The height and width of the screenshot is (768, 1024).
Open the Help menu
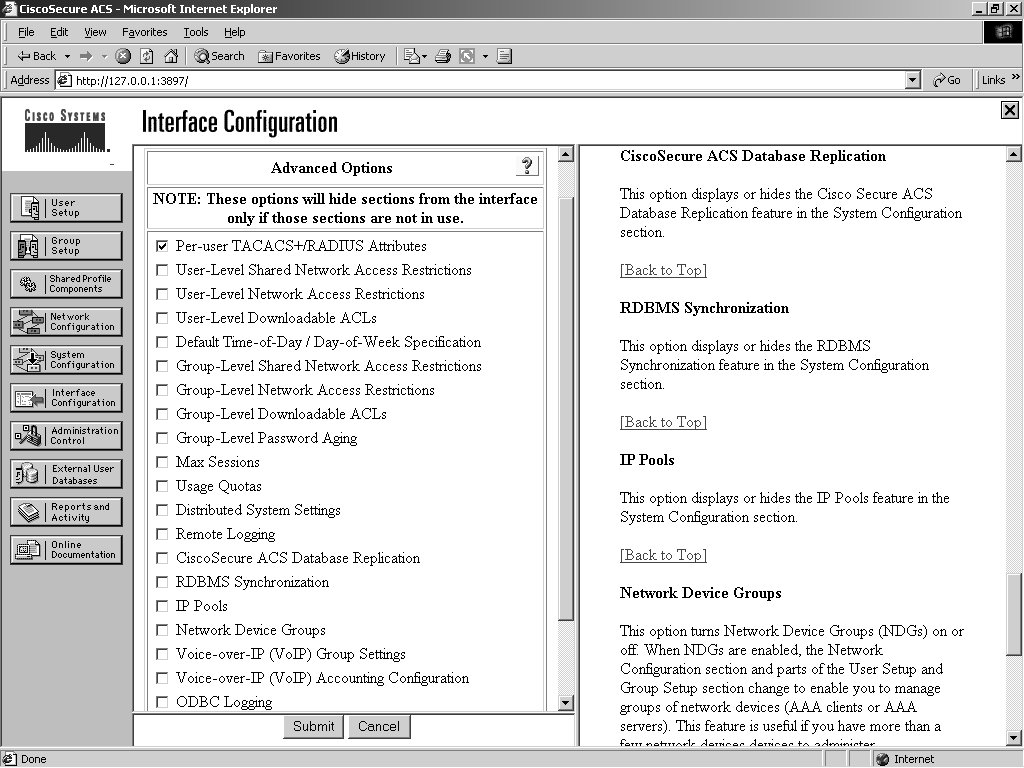[x=234, y=32]
